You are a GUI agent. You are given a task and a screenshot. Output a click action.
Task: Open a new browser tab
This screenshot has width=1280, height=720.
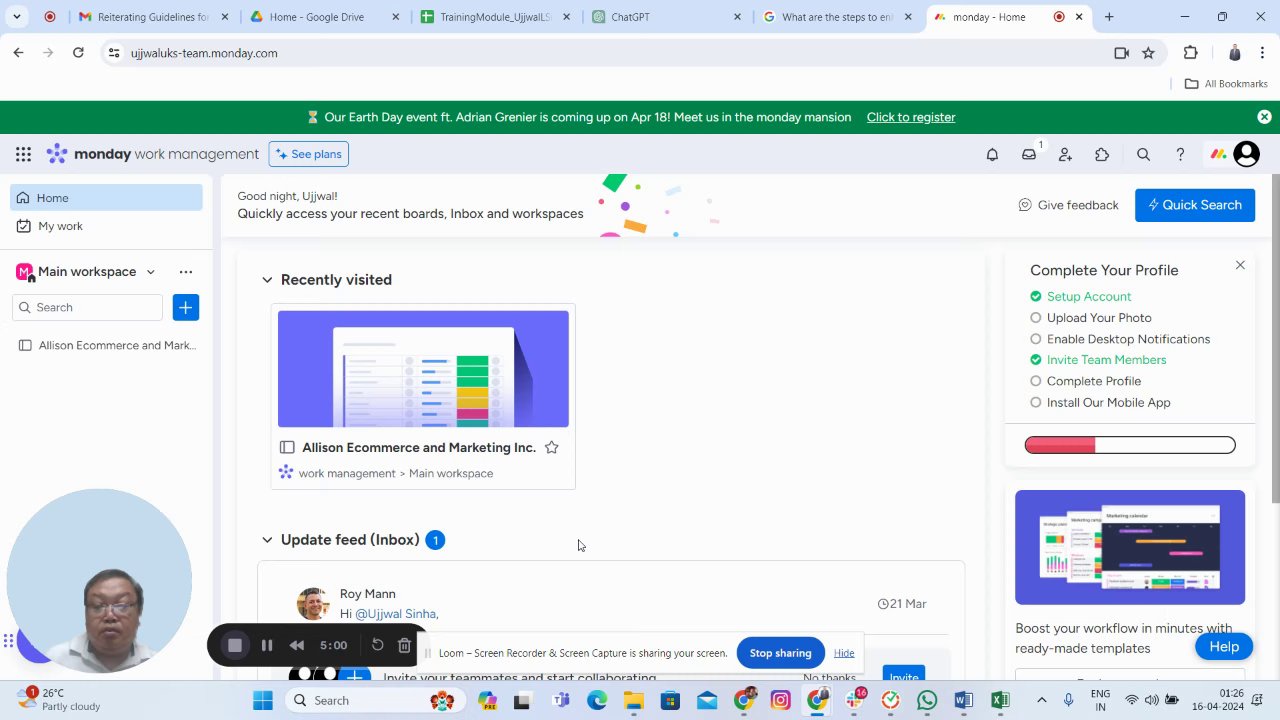[x=1109, y=17]
